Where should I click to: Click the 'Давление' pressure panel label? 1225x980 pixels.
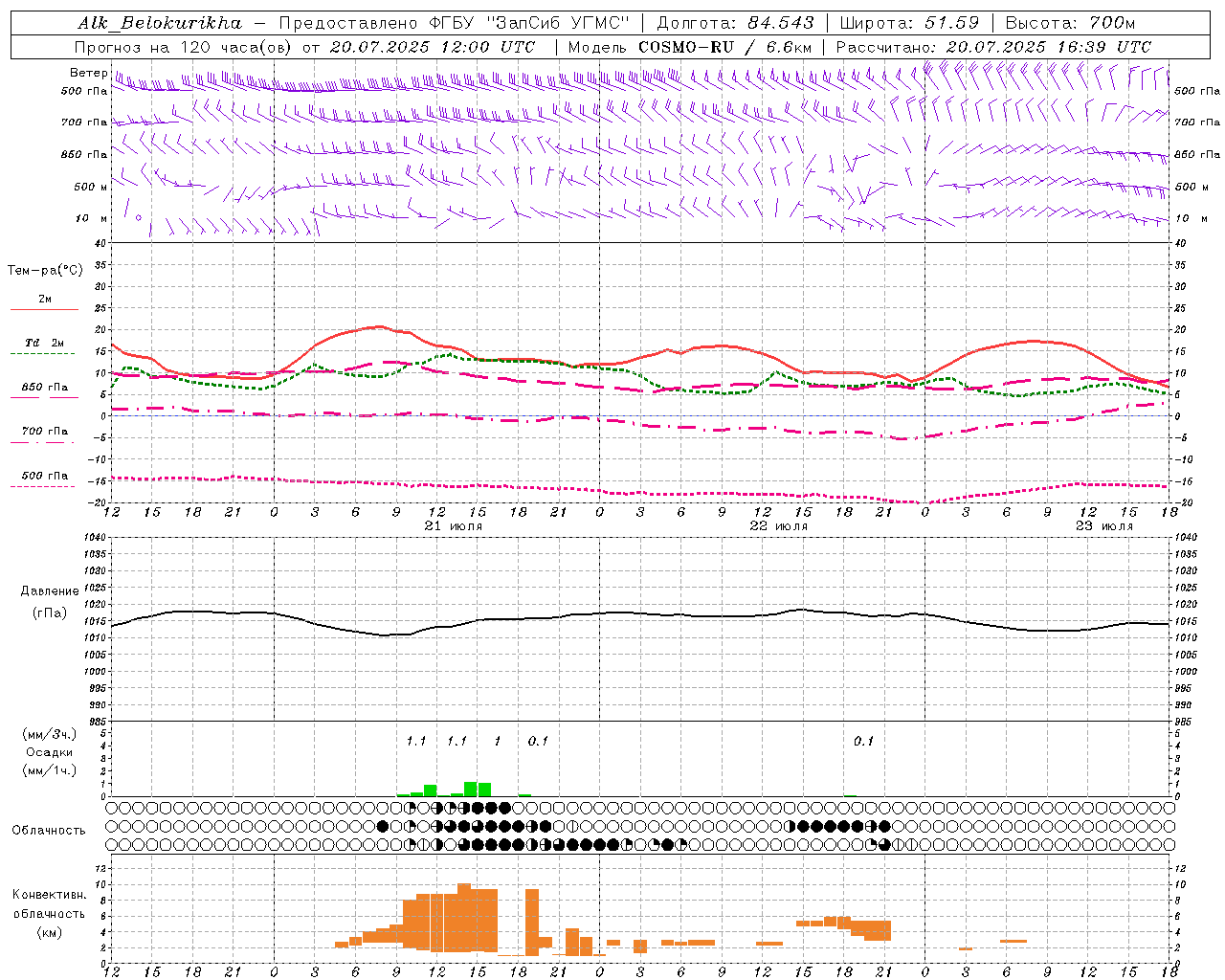pos(50,591)
